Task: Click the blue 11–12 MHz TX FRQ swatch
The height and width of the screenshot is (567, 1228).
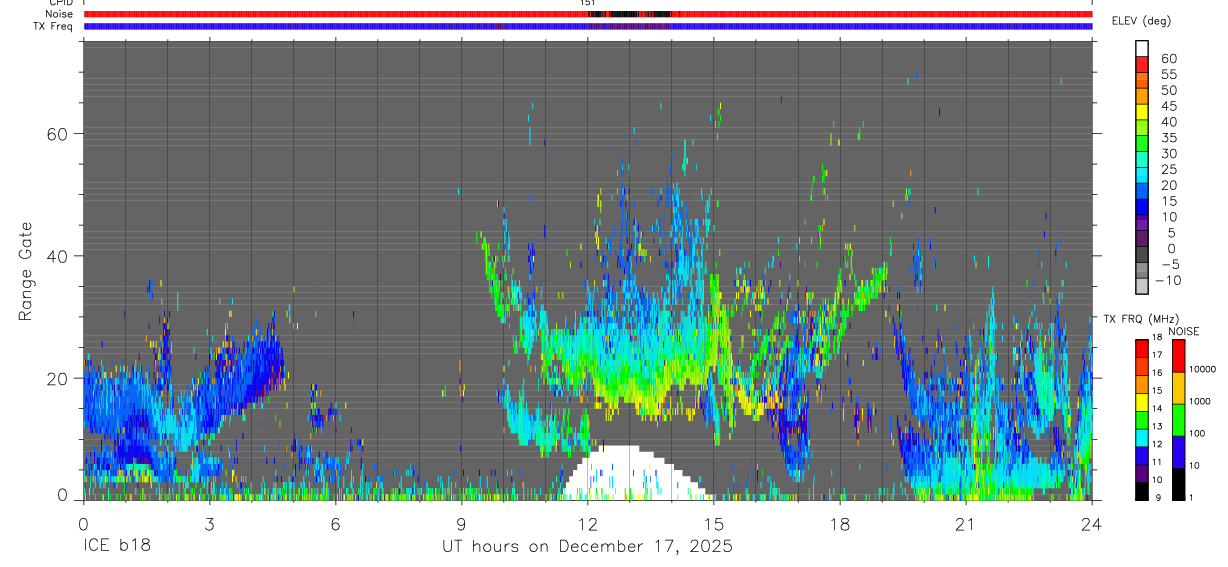Action: [x=1142, y=455]
